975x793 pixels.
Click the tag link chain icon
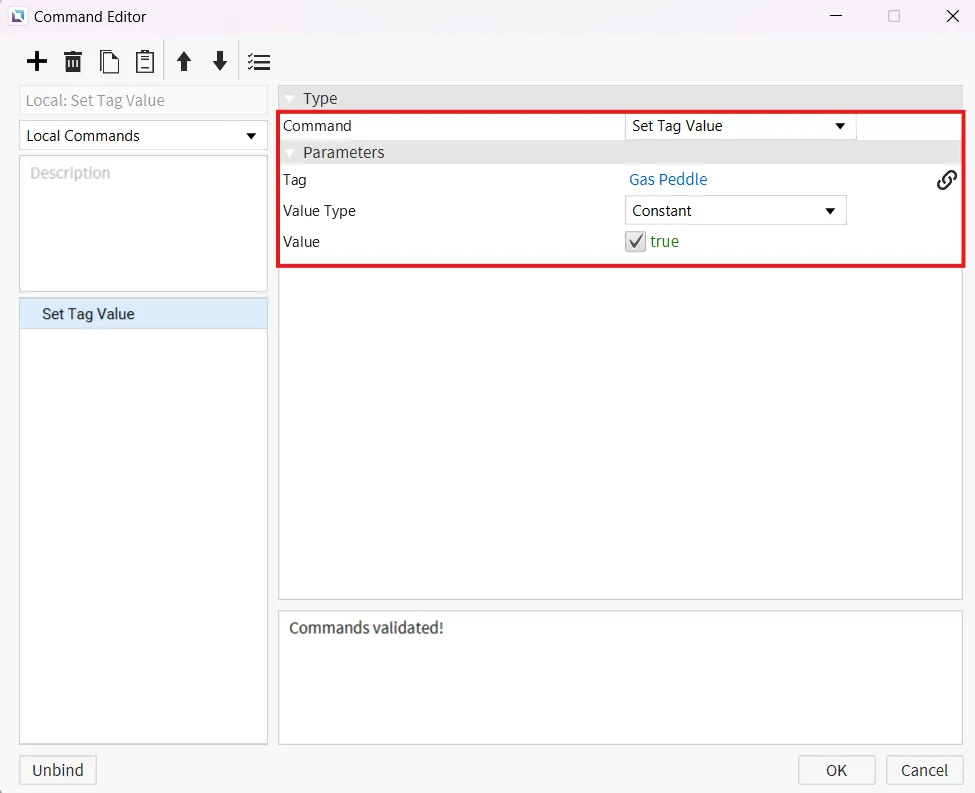[x=946, y=180]
